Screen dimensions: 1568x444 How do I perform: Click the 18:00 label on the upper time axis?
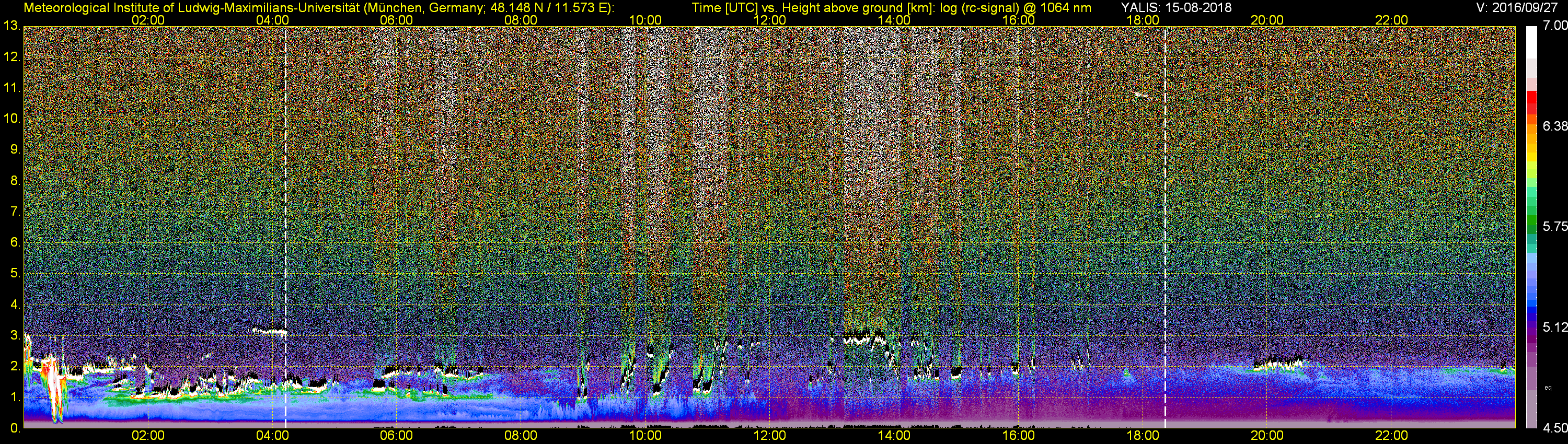pos(1143,20)
